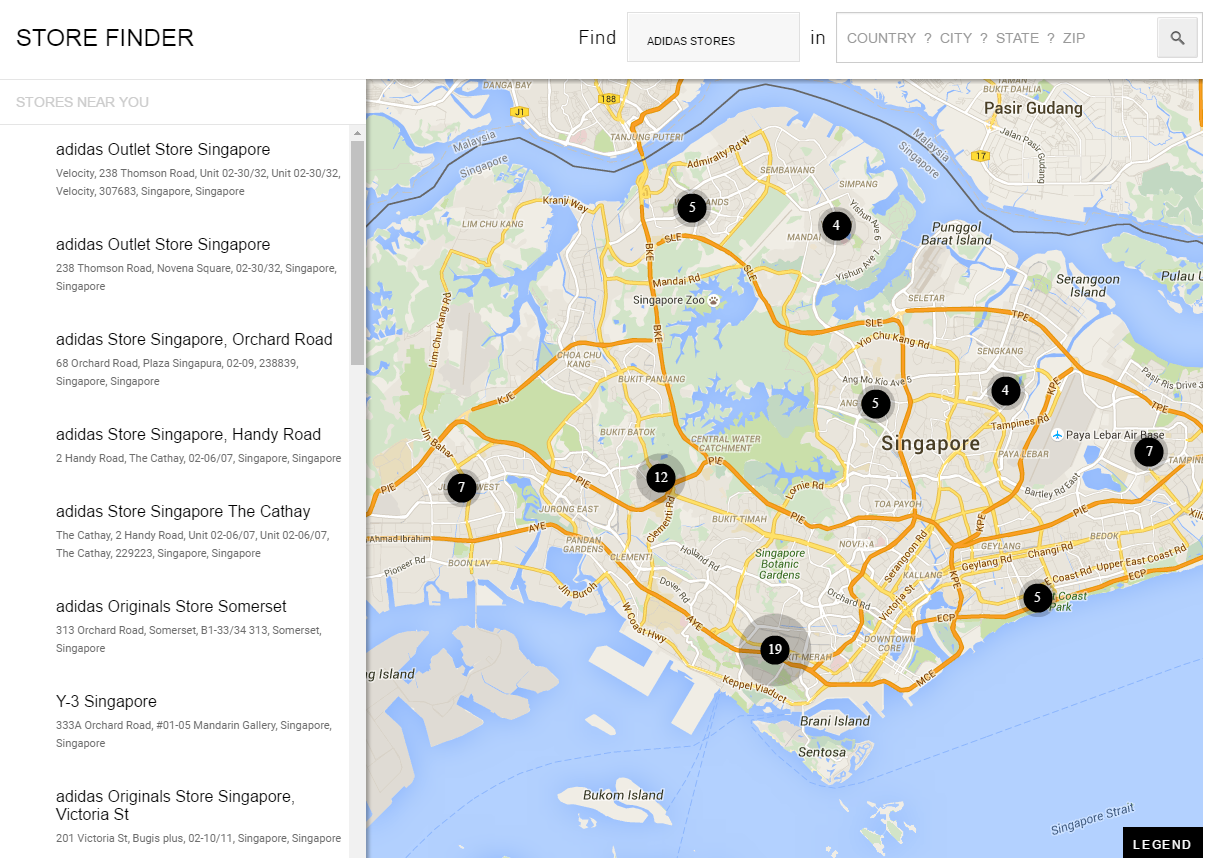1217x858 pixels.
Task: Click the store list scrollbar thumb
Action: coord(357,254)
